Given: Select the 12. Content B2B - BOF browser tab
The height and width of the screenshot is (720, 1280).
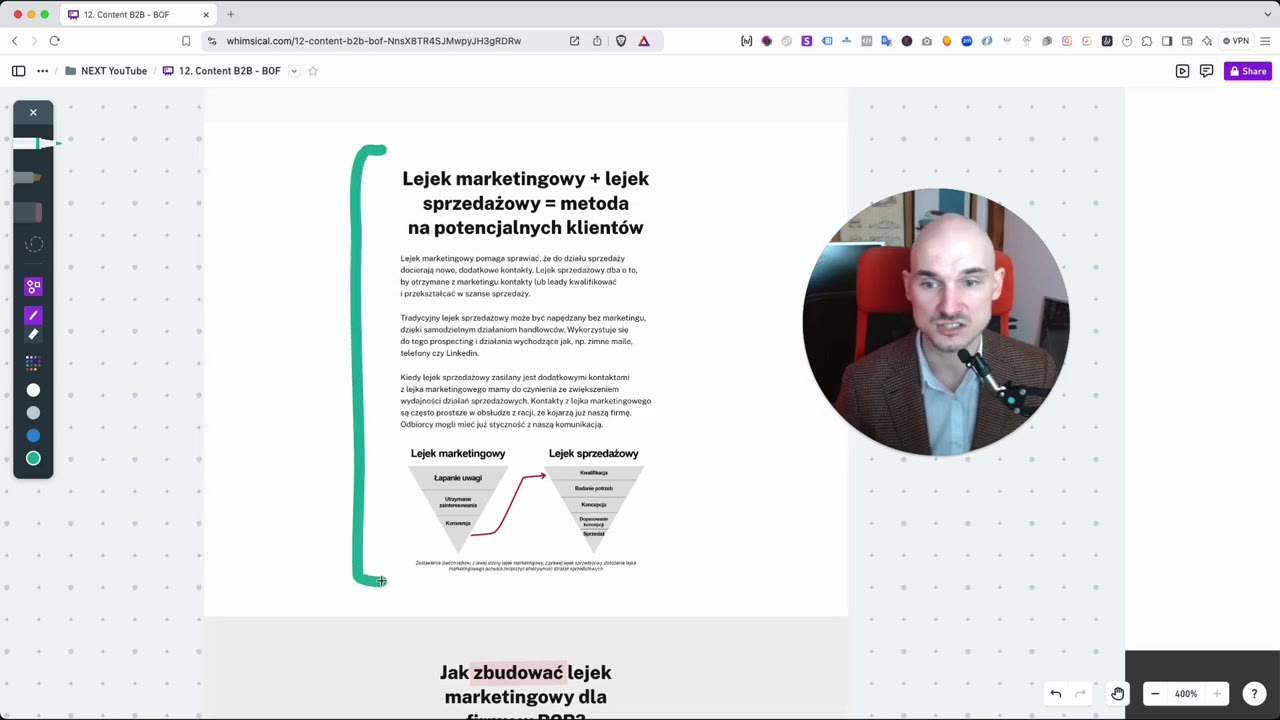Looking at the screenshot, I should pyautogui.click(x=137, y=15).
